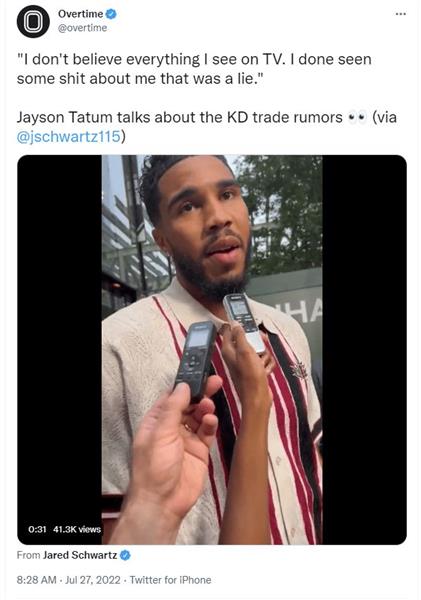Screen dimensions: 421x600
Task: Click the "Jayson Tatum talks about" sentence
Action: 179,117
